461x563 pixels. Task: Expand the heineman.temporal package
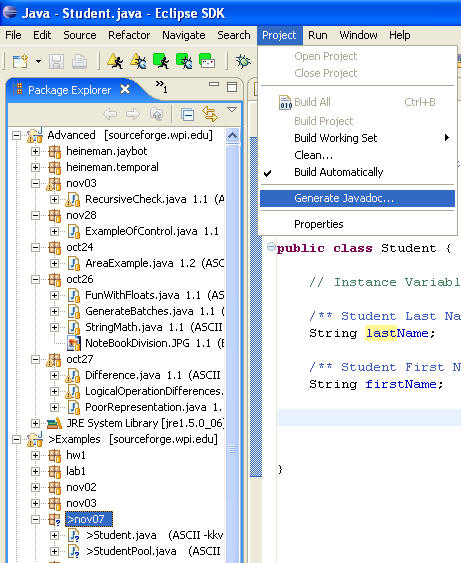click(x=35, y=167)
